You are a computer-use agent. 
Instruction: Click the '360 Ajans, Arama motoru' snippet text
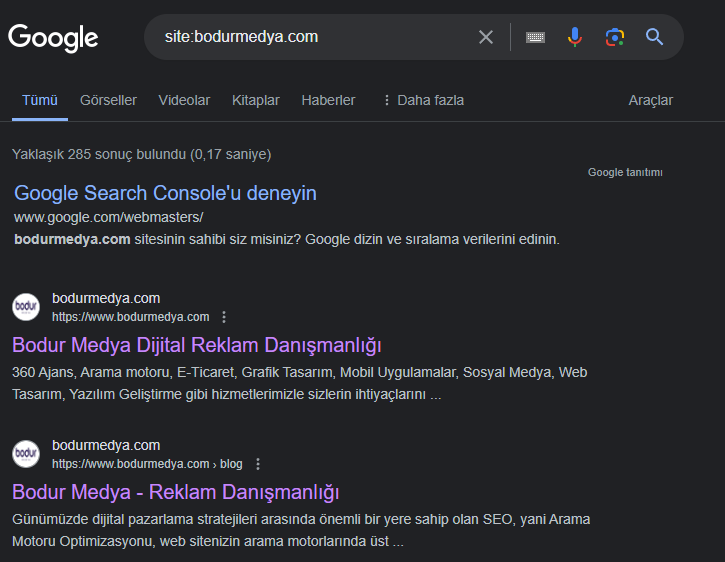pyautogui.click(x=300, y=383)
